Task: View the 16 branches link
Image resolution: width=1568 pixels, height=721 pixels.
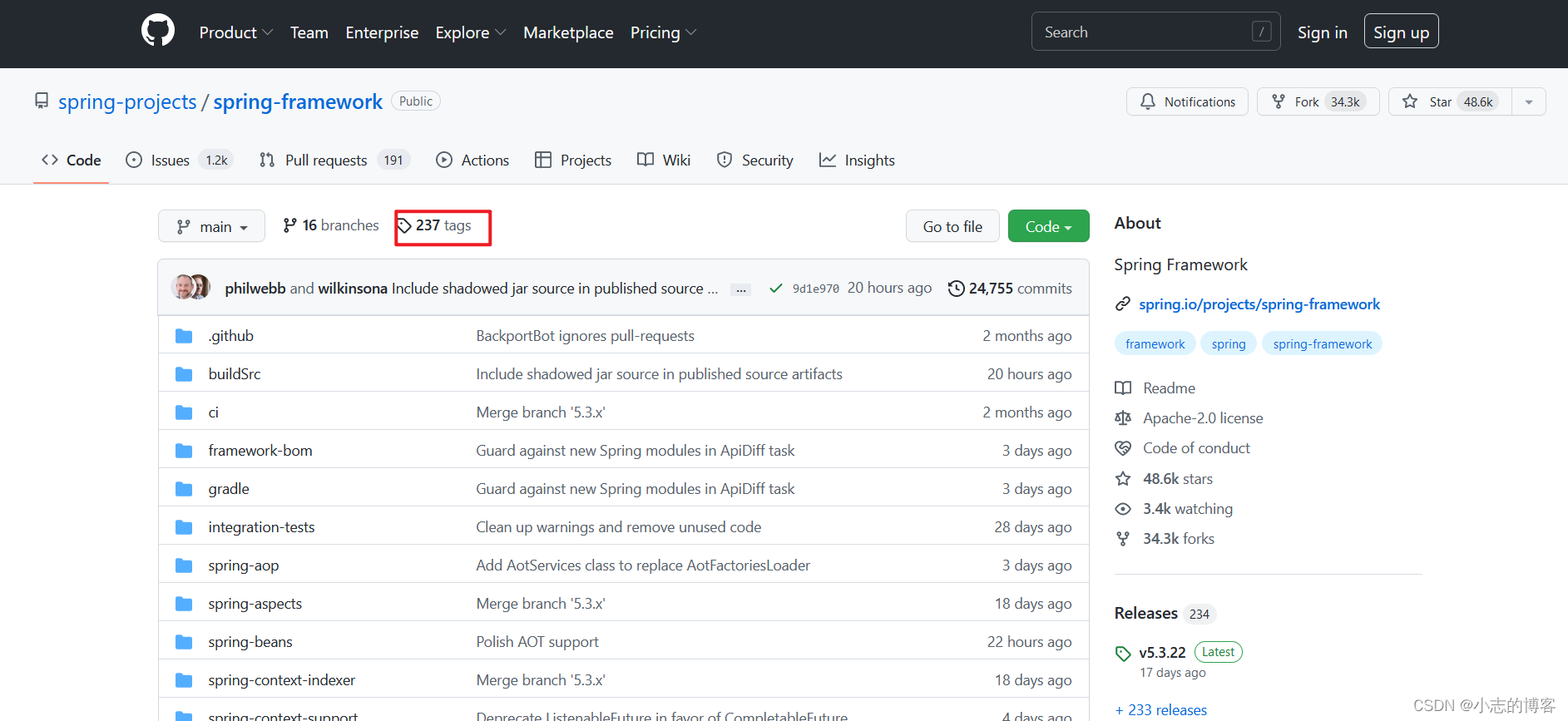Action: tap(331, 225)
